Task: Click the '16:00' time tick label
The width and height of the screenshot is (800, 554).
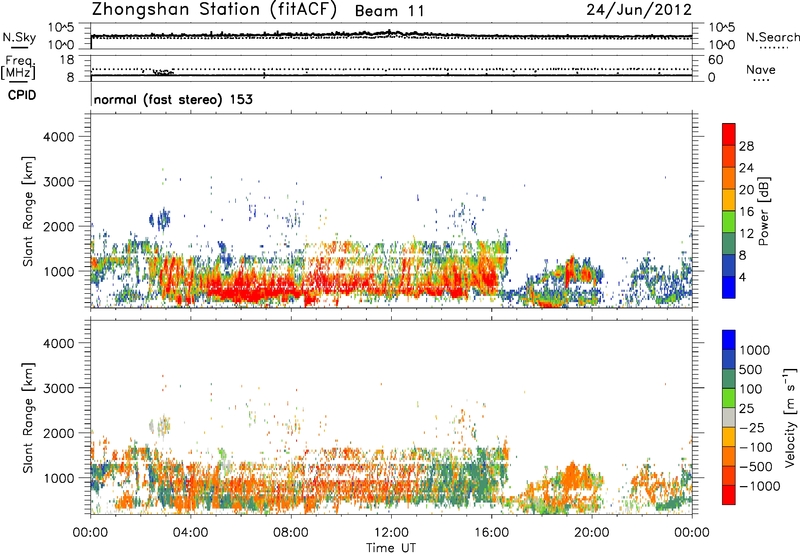Action: click(491, 533)
